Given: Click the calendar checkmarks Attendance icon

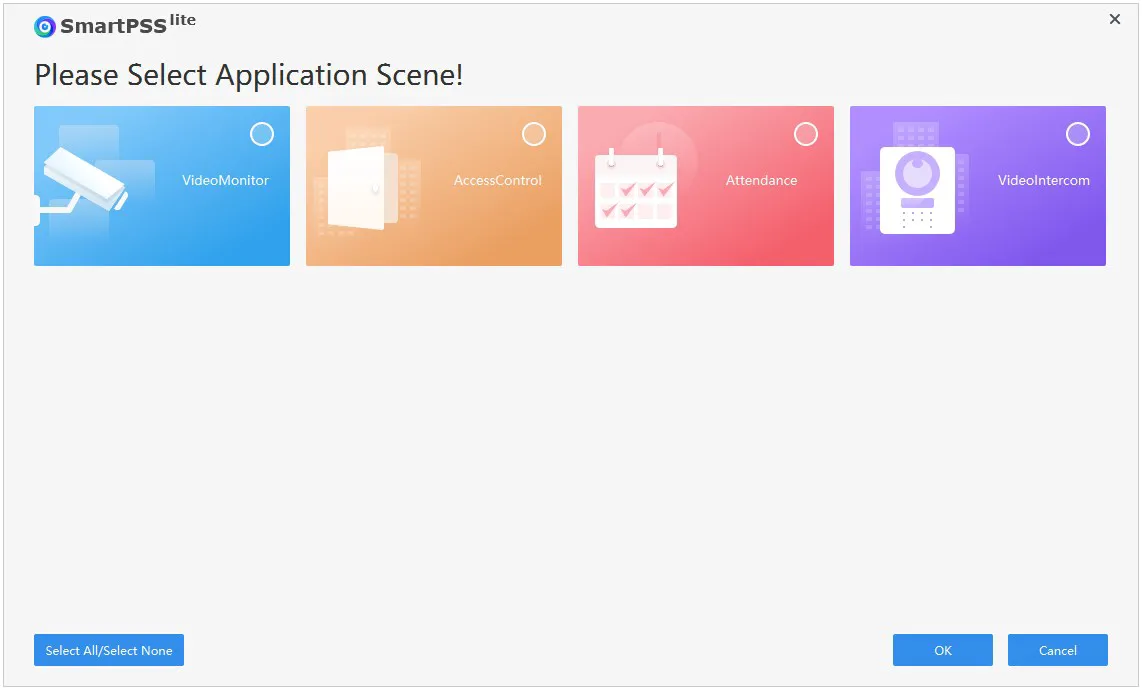Looking at the screenshot, I should (x=636, y=189).
